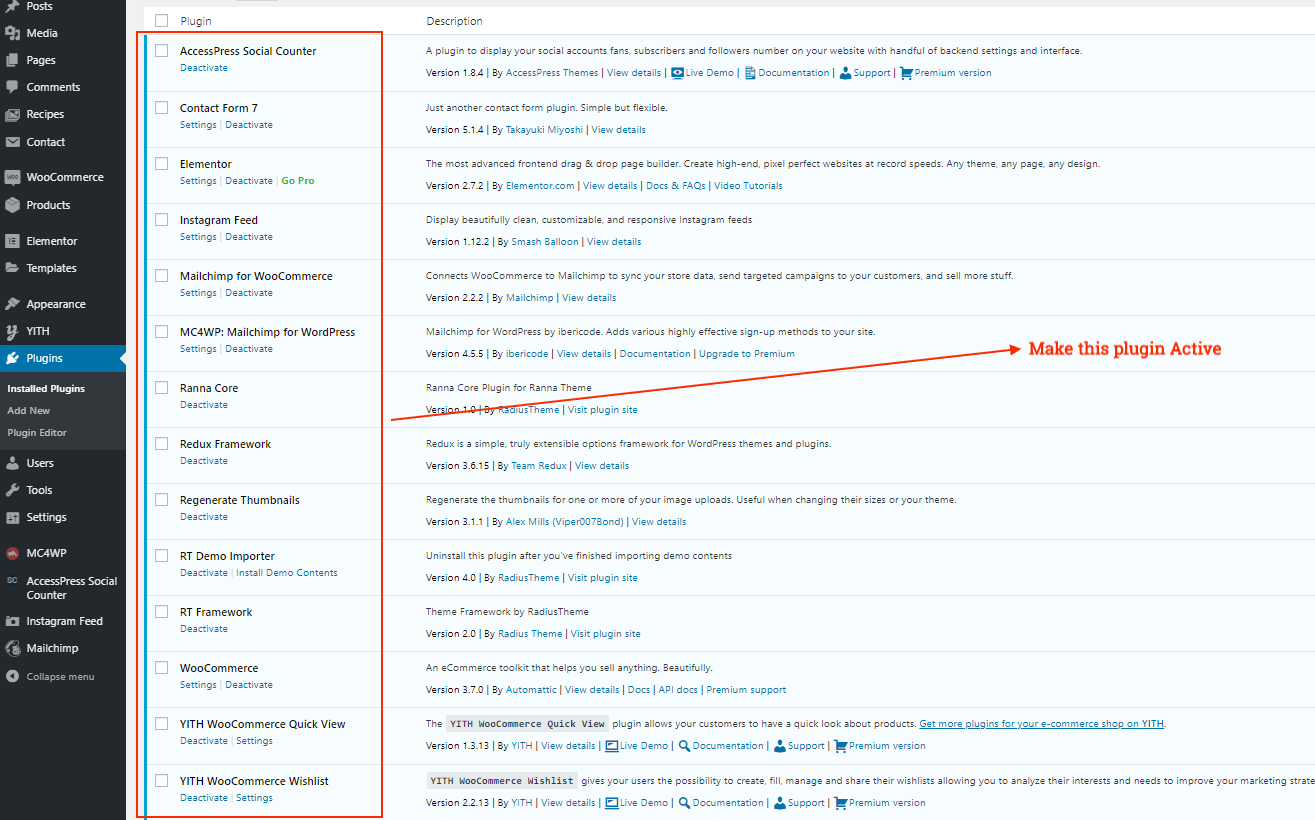Click the Plugin column header

196,21
